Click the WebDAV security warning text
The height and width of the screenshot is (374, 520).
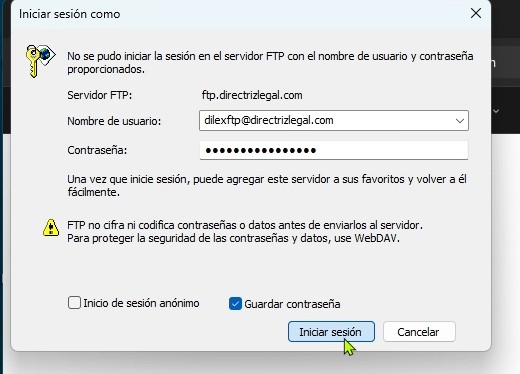(245, 232)
